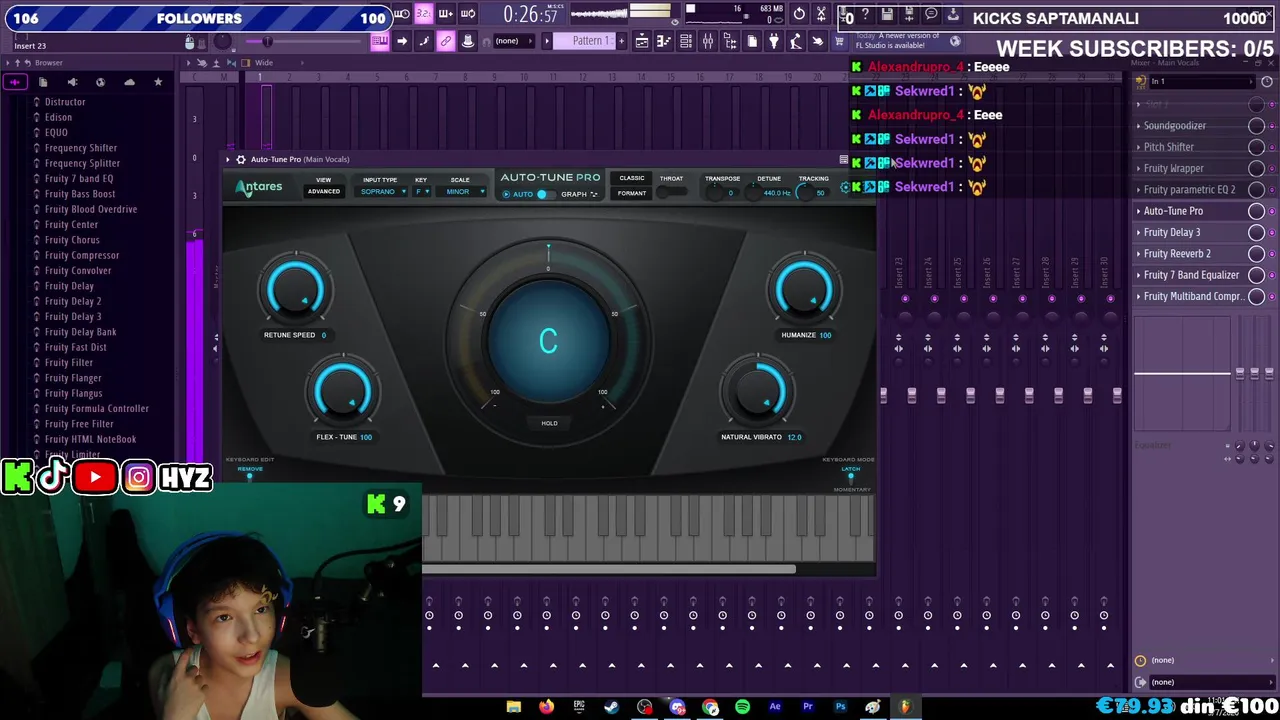Select Fruity Chorus in the Browser
This screenshot has height=720, width=1280.
(x=72, y=240)
